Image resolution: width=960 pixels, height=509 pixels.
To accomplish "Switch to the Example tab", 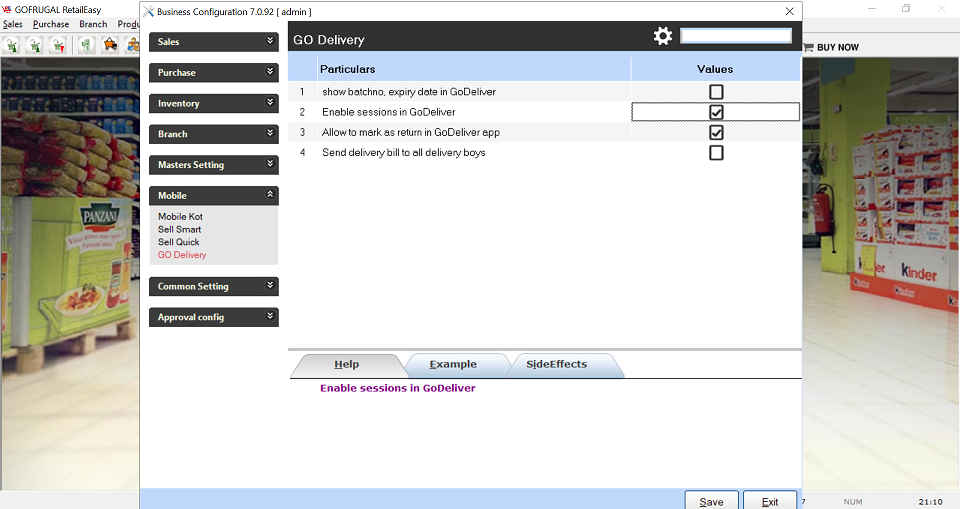I will [453, 365].
